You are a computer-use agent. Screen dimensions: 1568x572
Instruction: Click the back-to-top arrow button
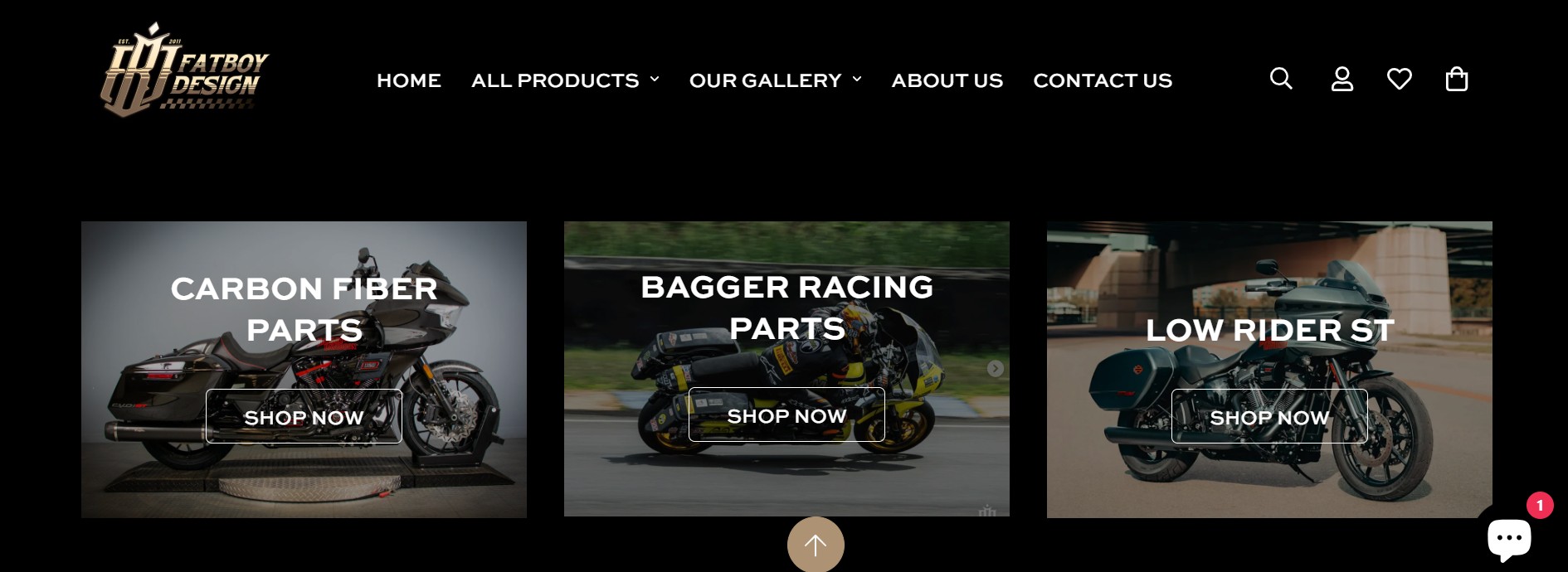click(816, 545)
